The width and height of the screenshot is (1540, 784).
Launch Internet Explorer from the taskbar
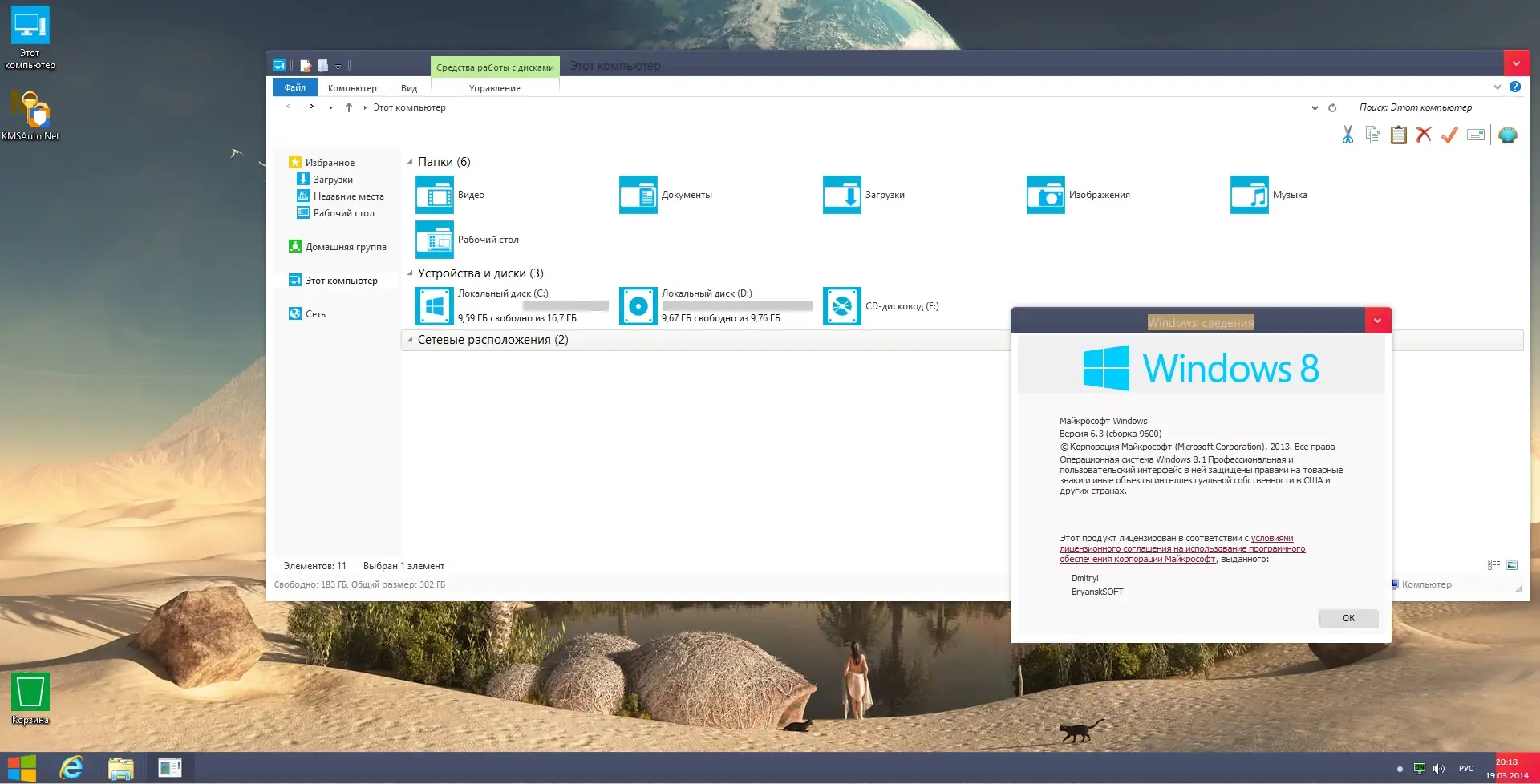(71, 768)
